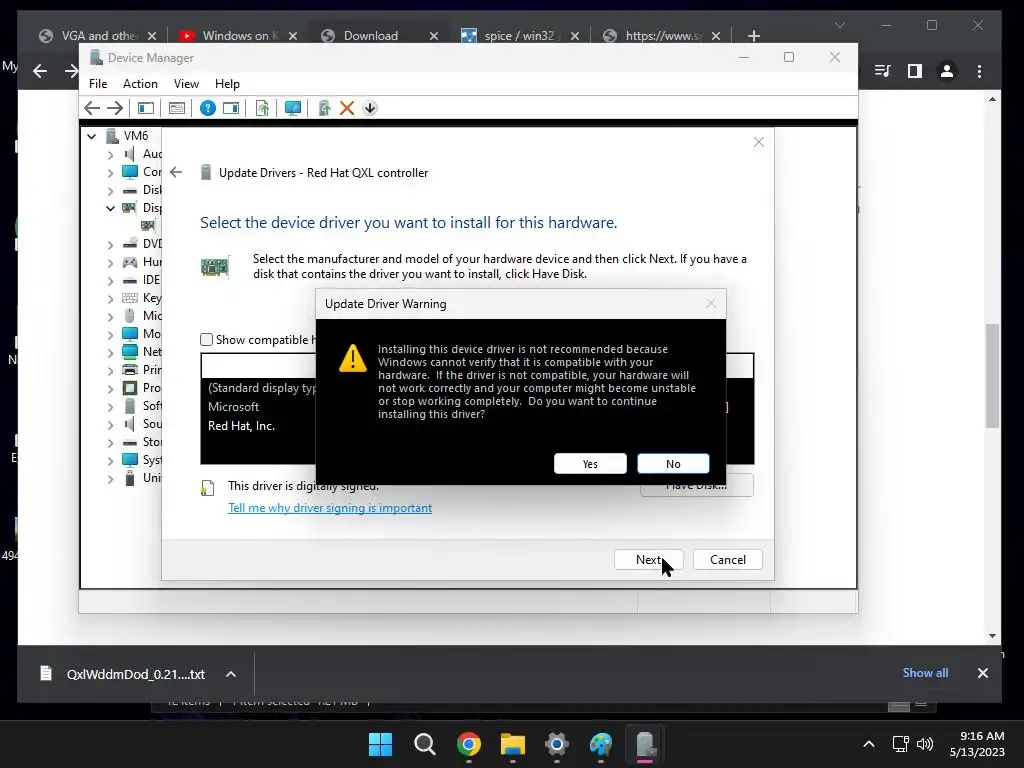
Task: Expand System devices node in device tree
Action: pos(110,461)
